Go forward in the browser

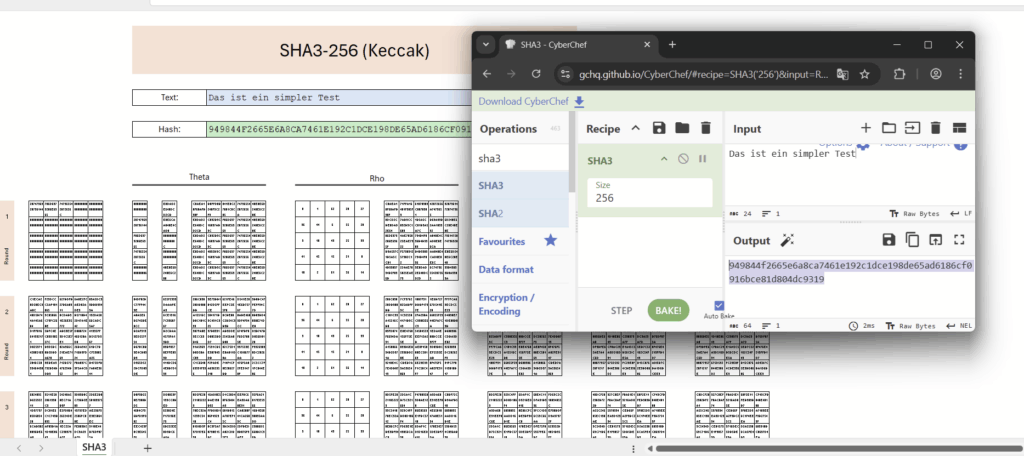click(x=511, y=74)
